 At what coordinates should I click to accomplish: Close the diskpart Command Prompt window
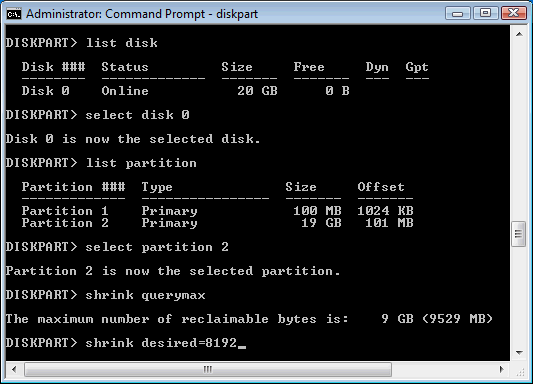click(x=513, y=13)
